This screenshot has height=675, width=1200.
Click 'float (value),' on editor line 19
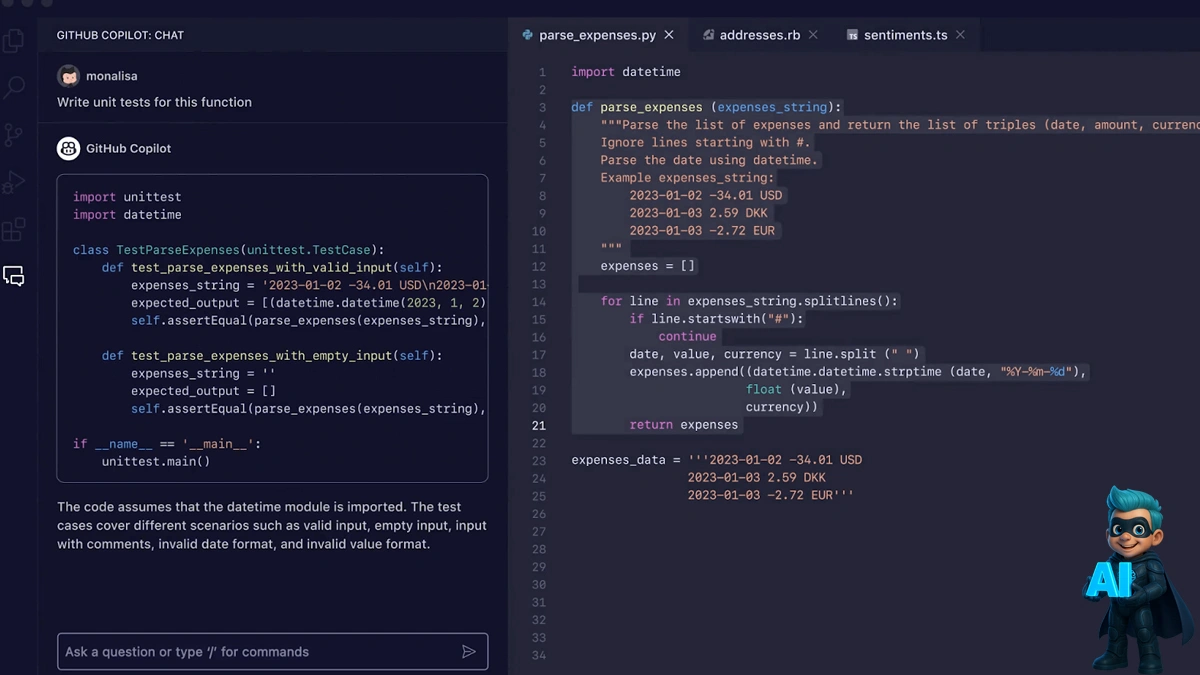click(x=797, y=390)
